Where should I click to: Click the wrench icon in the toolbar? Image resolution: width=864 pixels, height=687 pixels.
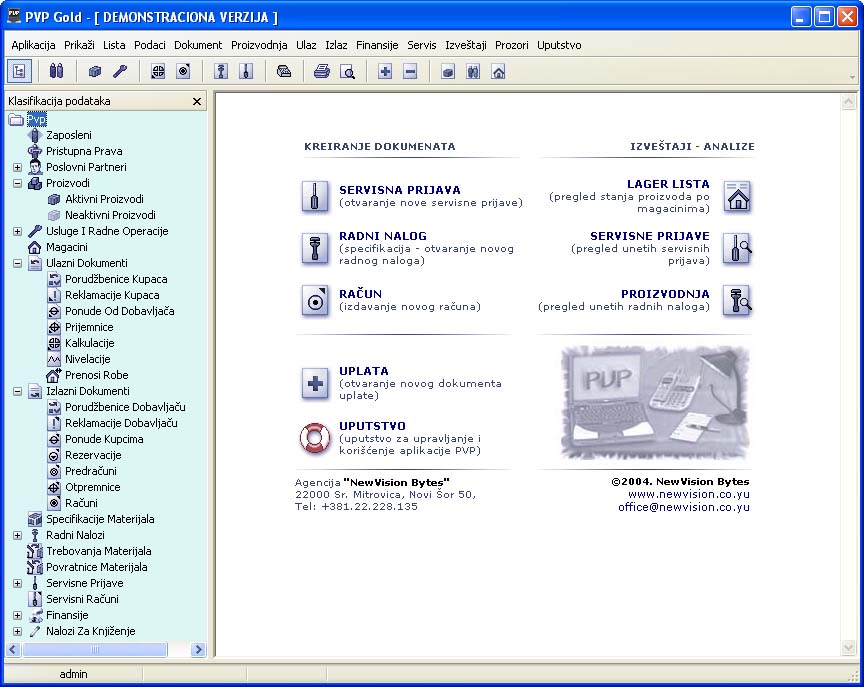click(x=119, y=71)
